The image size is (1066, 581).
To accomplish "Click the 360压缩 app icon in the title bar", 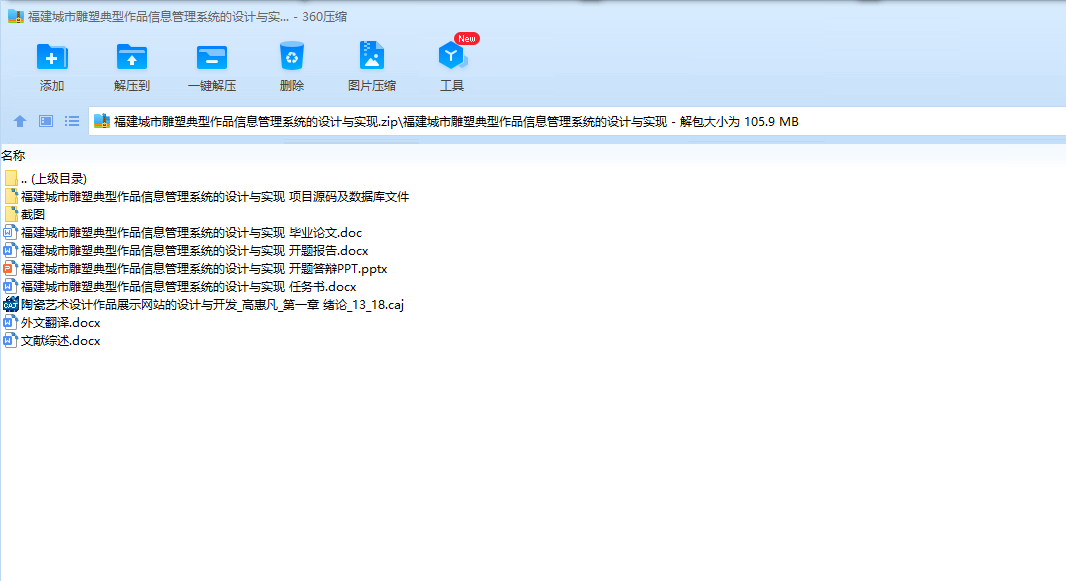I will click(x=16, y=16).
